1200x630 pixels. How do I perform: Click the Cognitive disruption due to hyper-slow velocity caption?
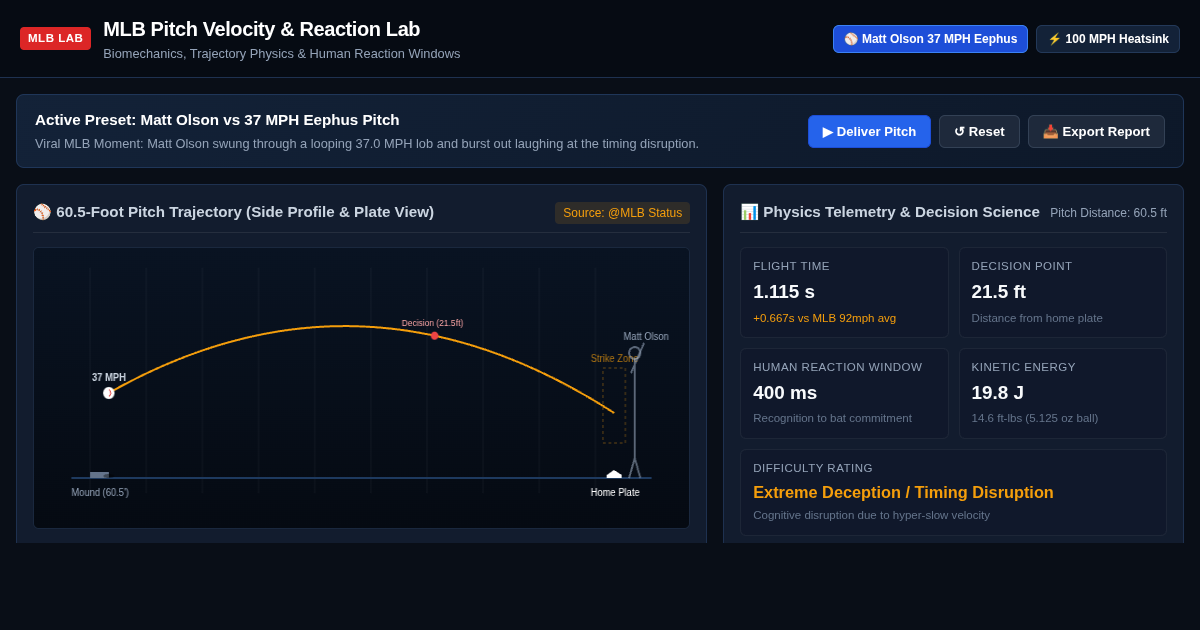[871, 515]
